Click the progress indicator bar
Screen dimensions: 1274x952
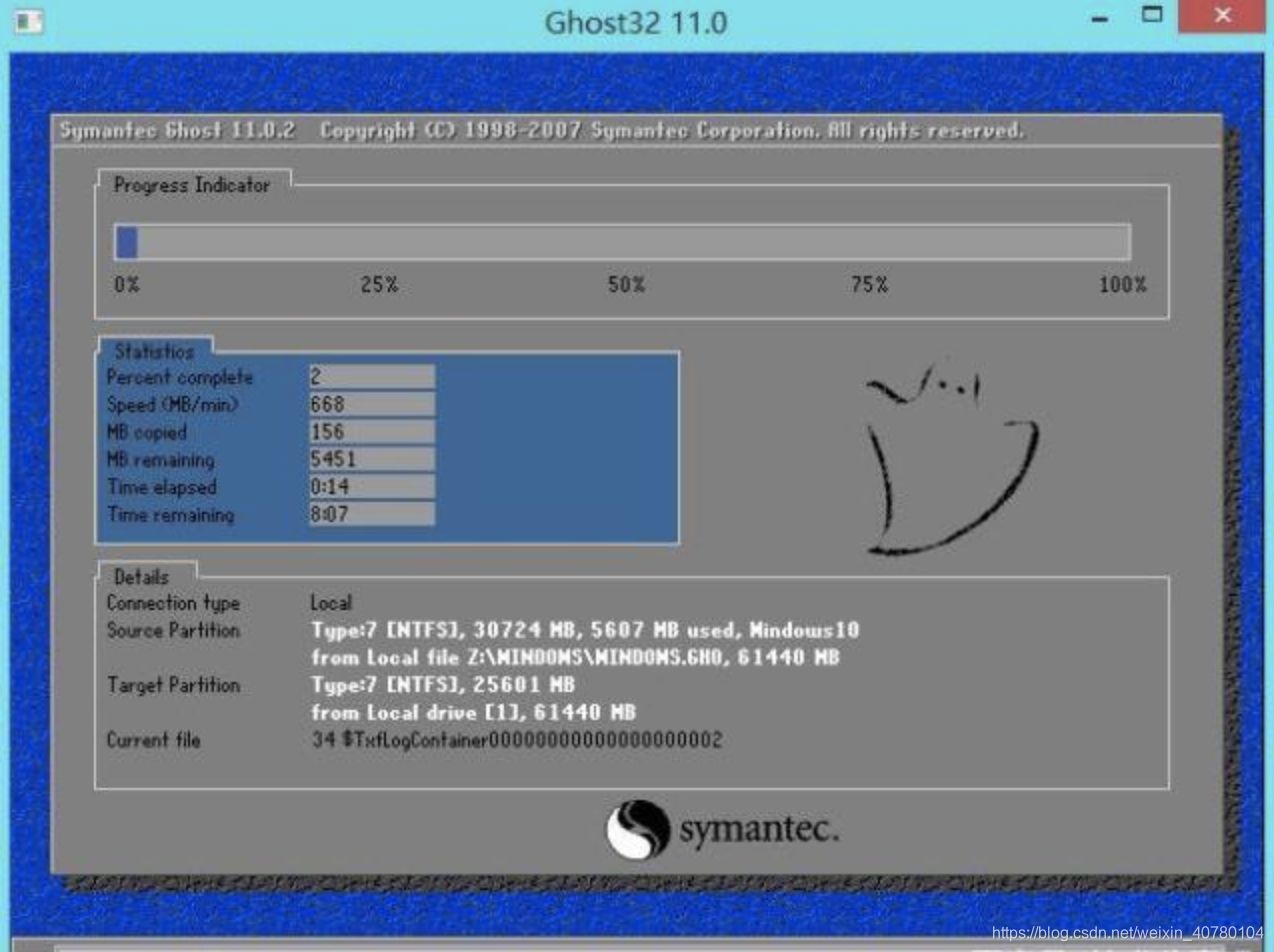click(x=623, y=242)
